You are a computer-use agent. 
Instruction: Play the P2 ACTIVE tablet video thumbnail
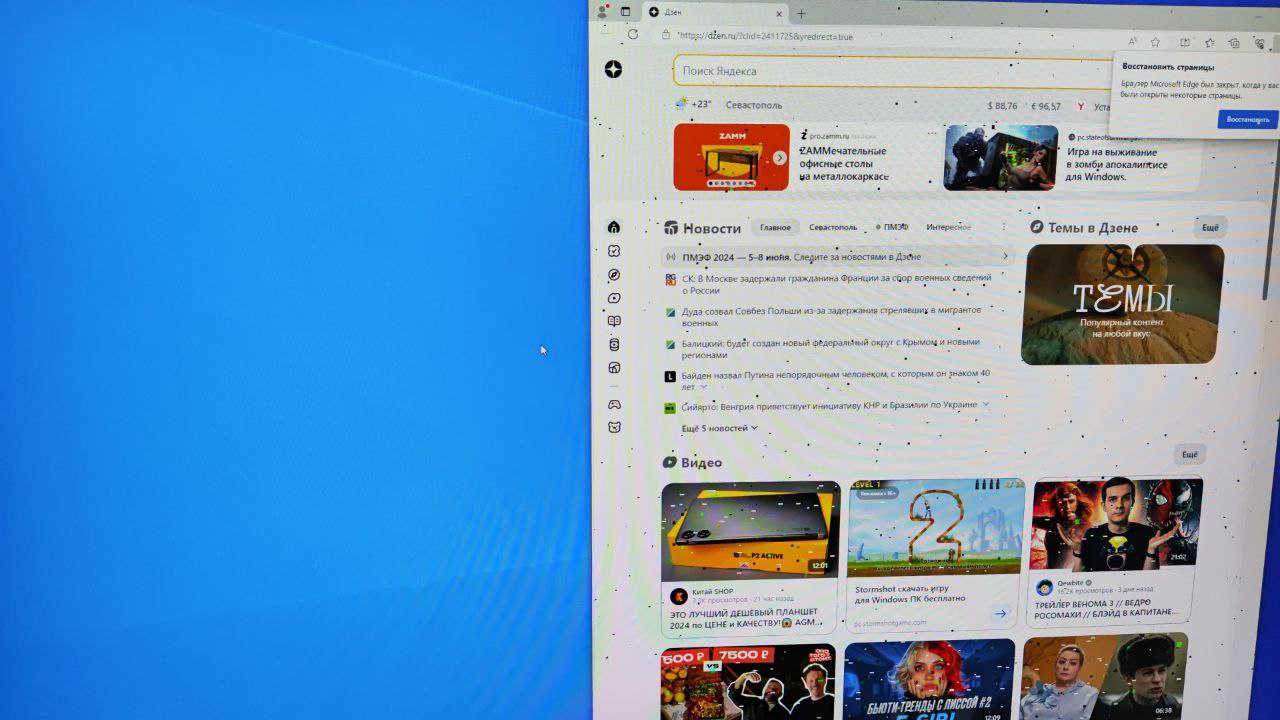point(750,530)
